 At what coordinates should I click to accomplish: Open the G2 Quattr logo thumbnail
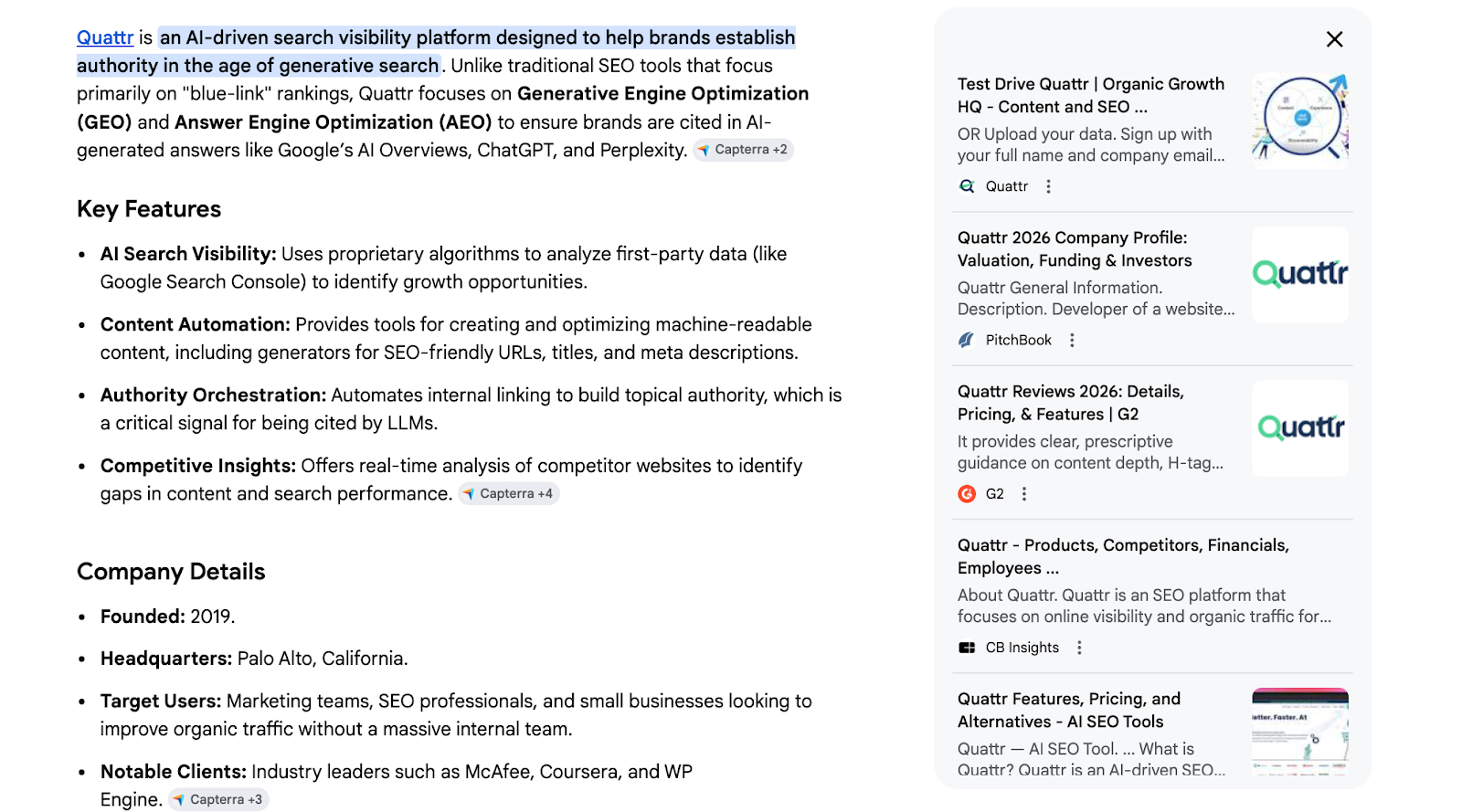[1299, 427]
